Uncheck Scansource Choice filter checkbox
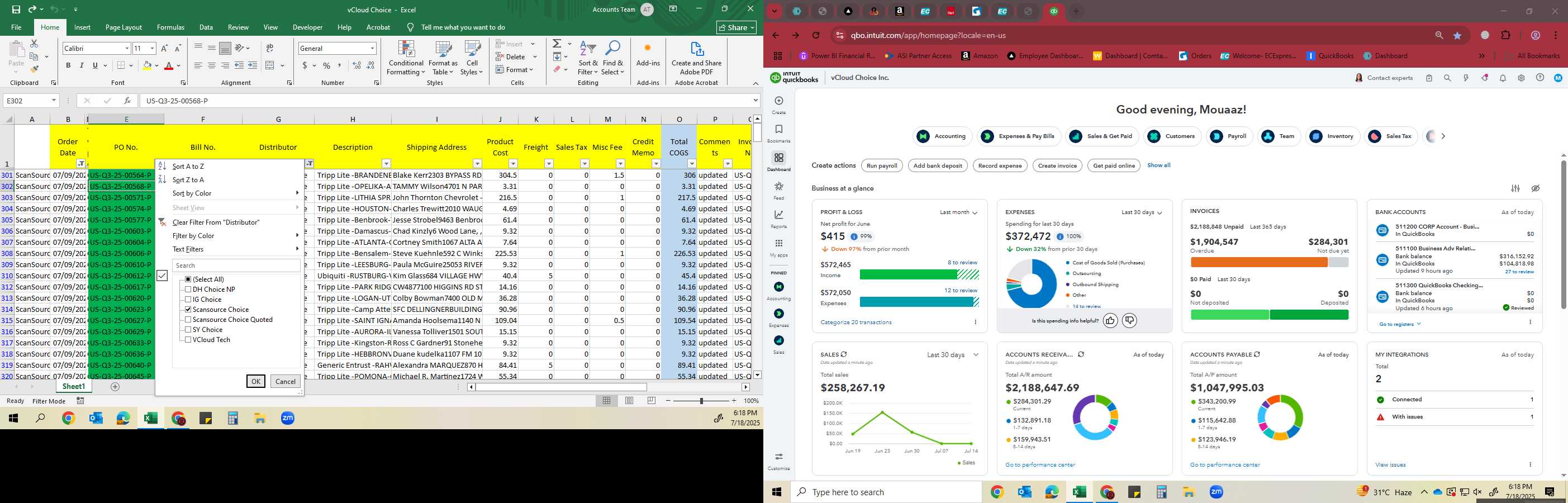1568x503 pixels. coord(188,310)
